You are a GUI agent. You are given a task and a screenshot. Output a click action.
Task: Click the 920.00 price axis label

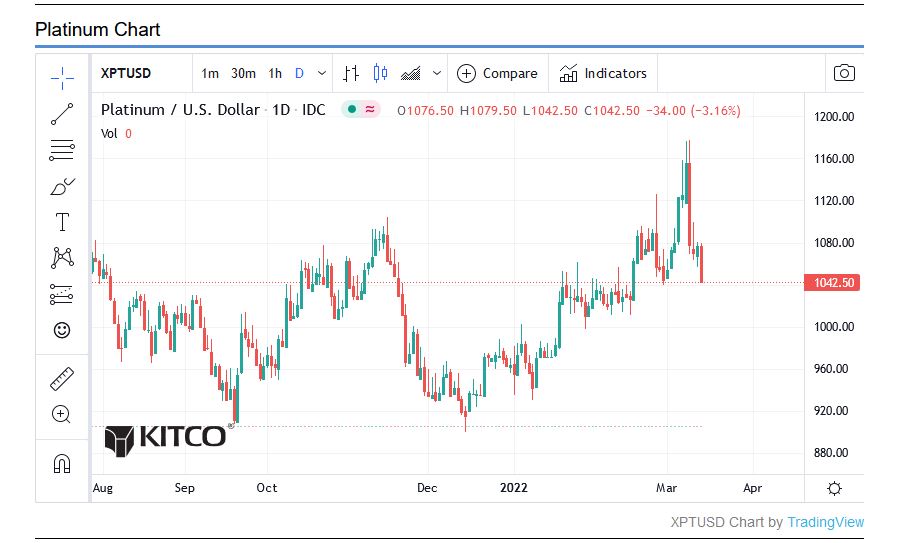tap(831, 411)
